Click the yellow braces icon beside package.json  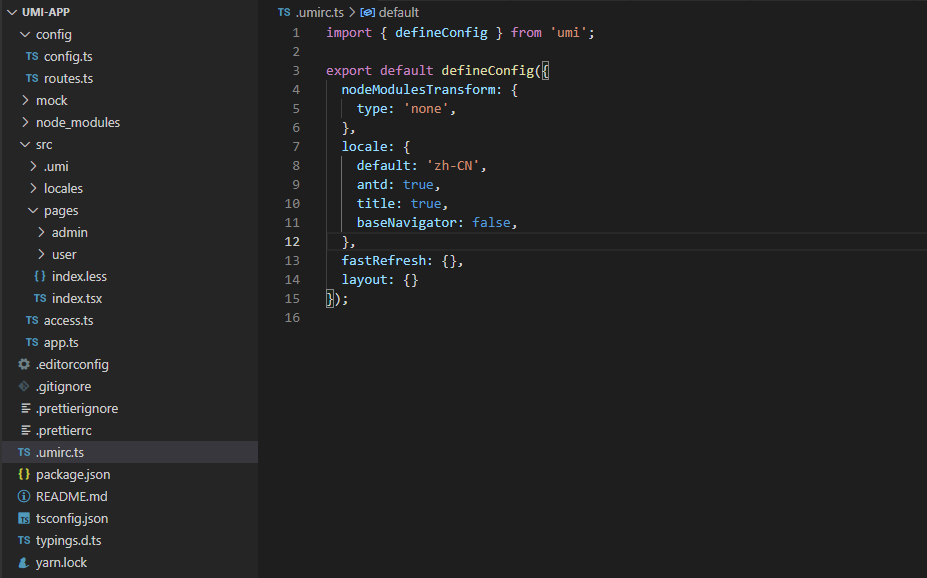(24, 474)
